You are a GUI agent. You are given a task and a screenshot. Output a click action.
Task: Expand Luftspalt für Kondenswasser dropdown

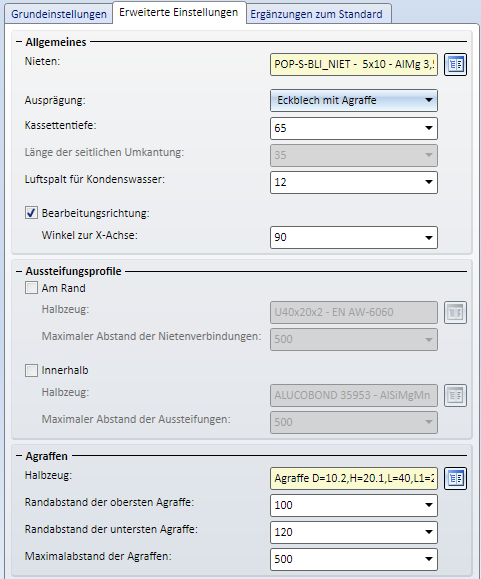click(x=429, y=182)
